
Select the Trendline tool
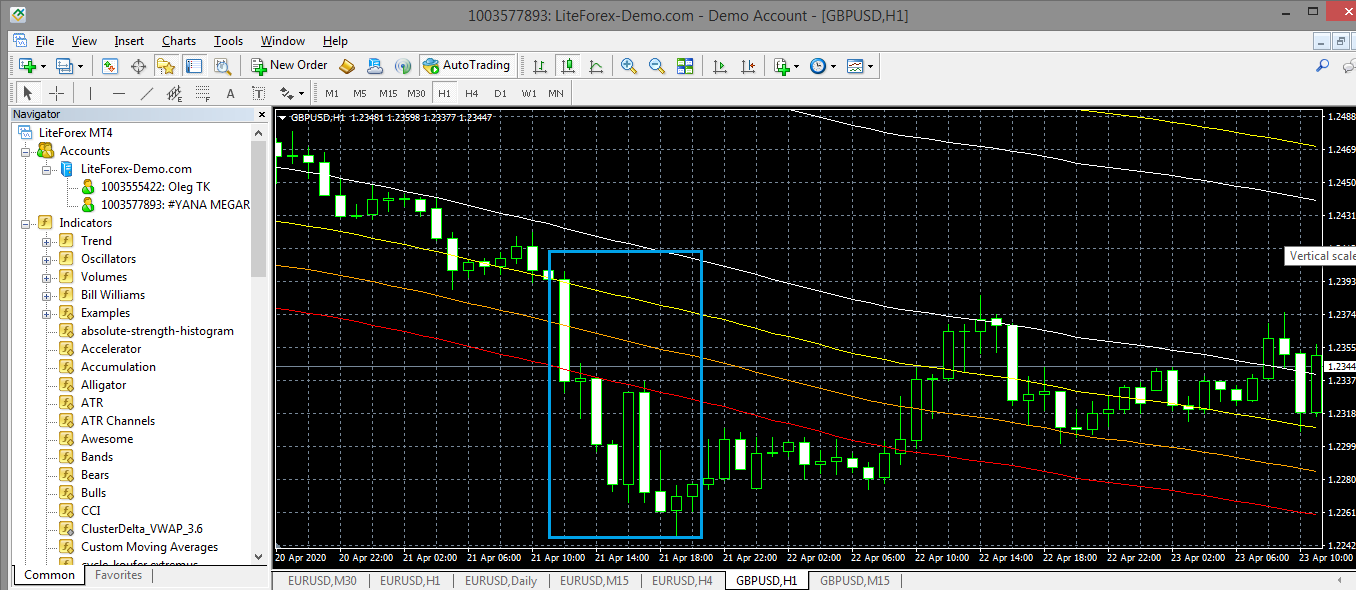click(146, 93)
